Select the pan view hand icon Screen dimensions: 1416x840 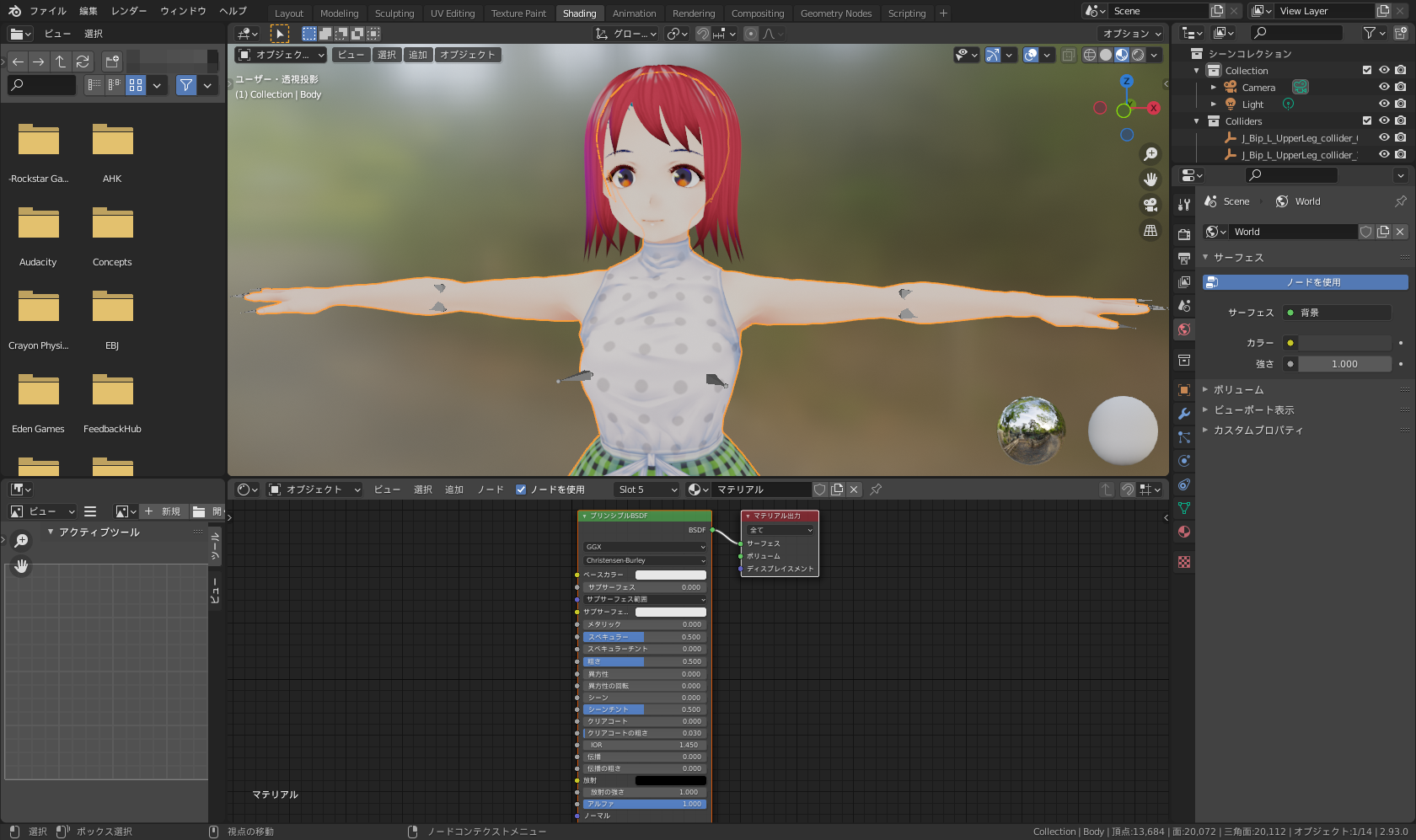1150,179
